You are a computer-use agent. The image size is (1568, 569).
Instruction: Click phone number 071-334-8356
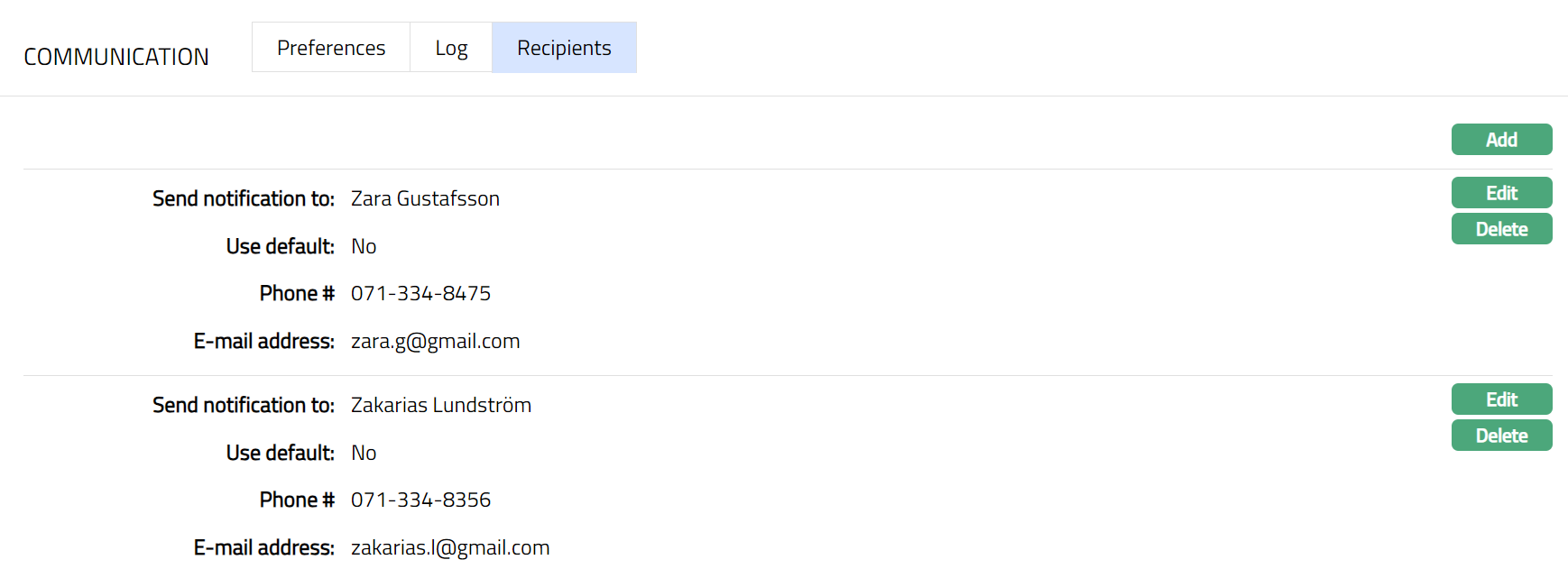pos(420,500)
